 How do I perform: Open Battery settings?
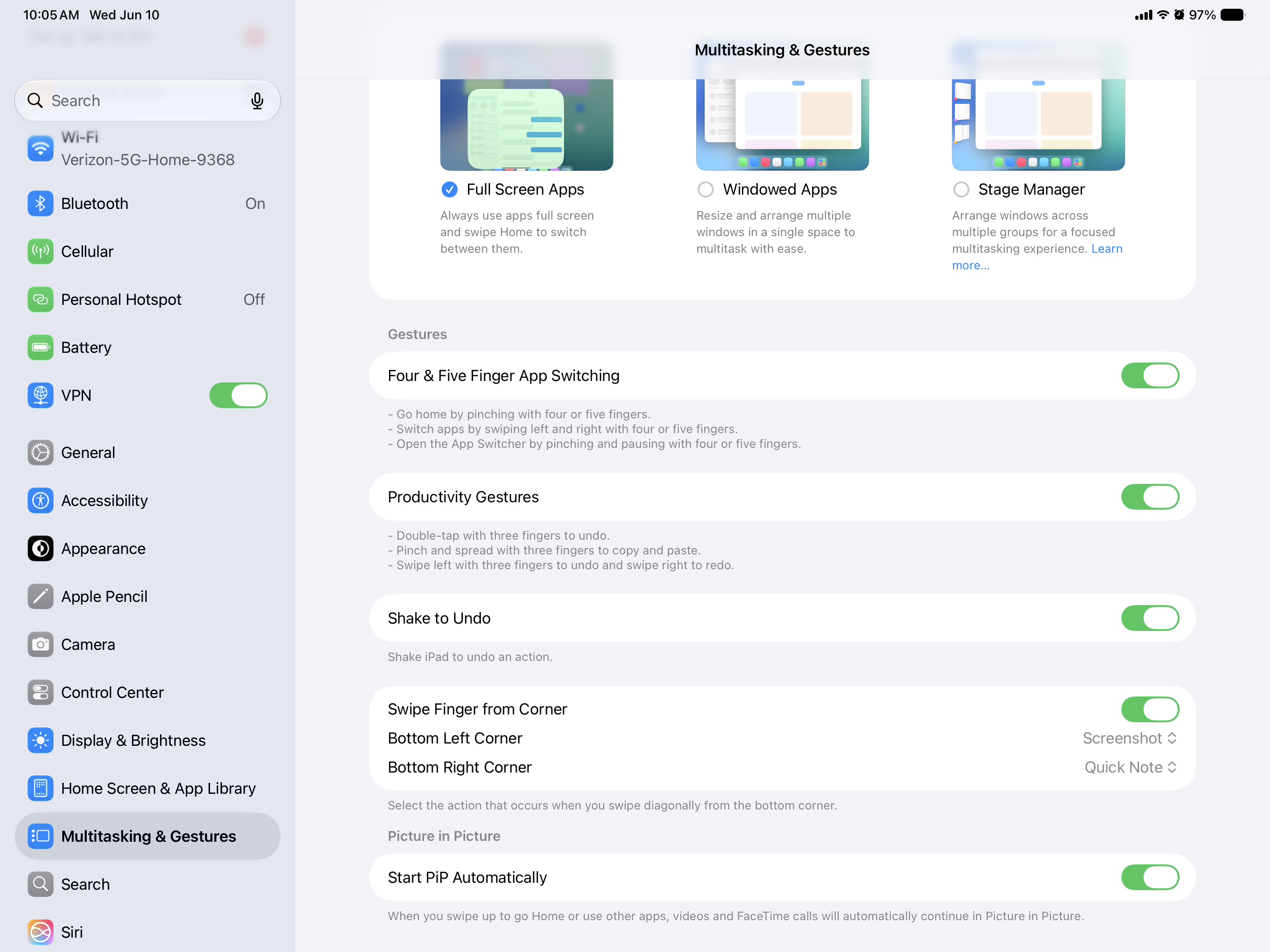148,348
